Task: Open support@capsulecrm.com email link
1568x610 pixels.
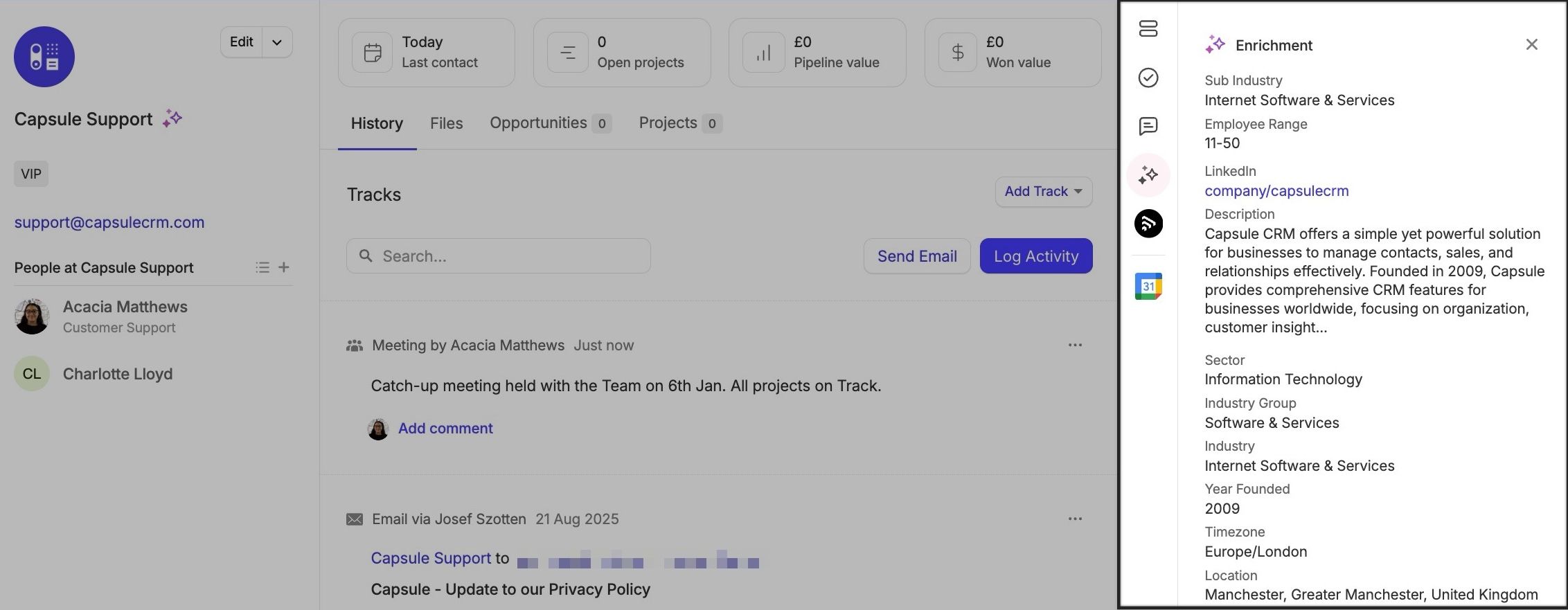Action: pyautogui.click(x=109, y=222)
